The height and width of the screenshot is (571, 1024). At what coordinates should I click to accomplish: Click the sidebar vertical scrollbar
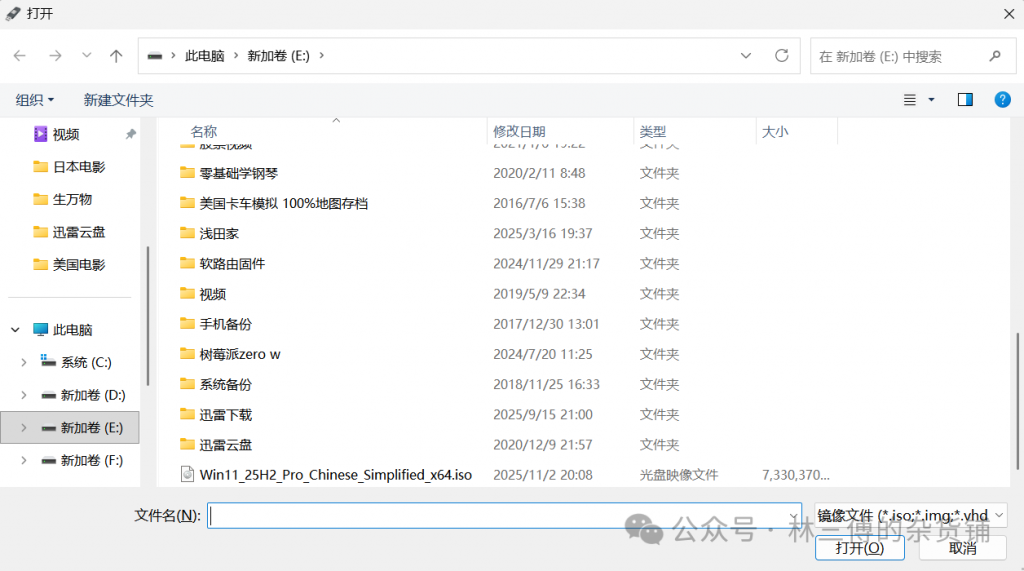148,316
